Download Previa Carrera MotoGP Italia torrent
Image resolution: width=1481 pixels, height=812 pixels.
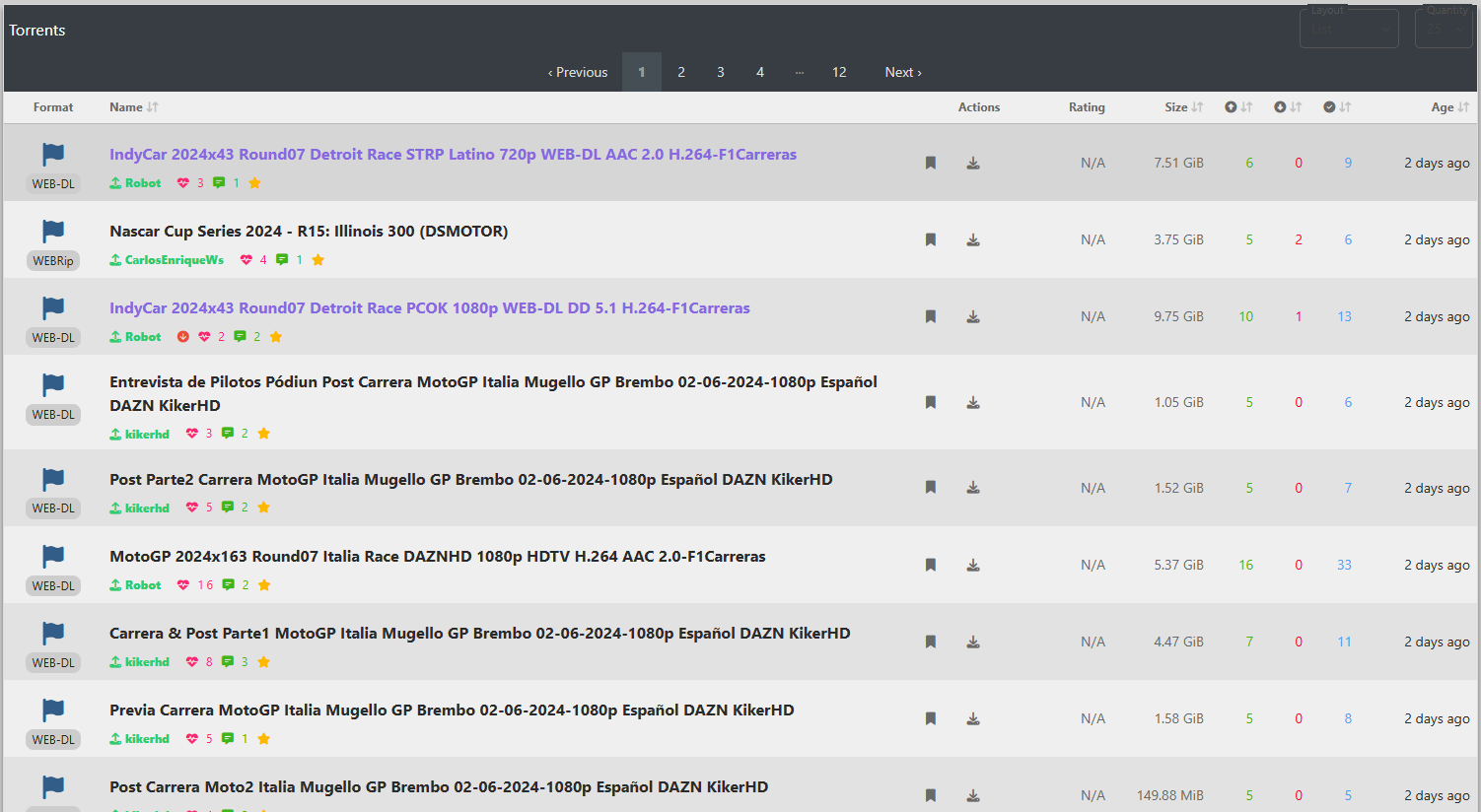pos(973,719)
